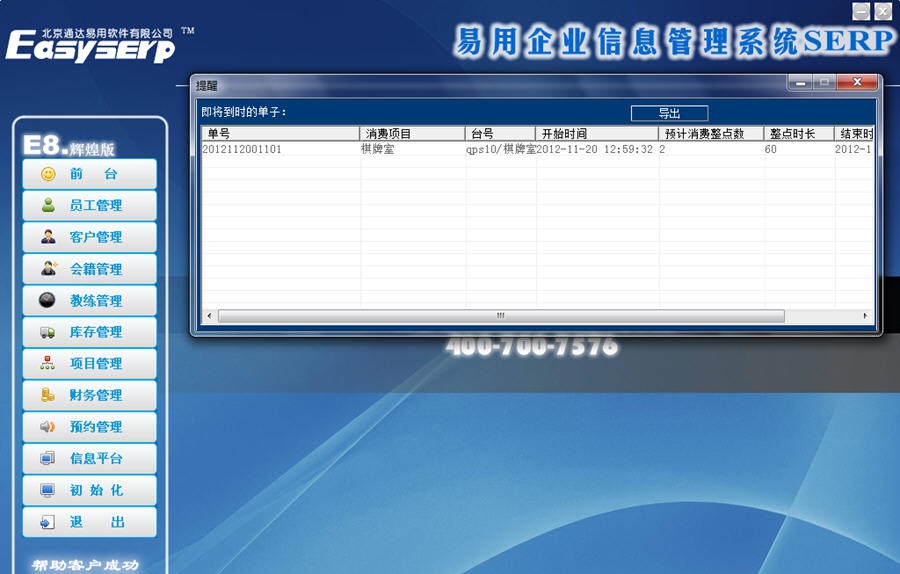The width and height of the screenshot is (900, 574).
Task: Choose 初始化 in the sidebar
Action: (90, 490)
